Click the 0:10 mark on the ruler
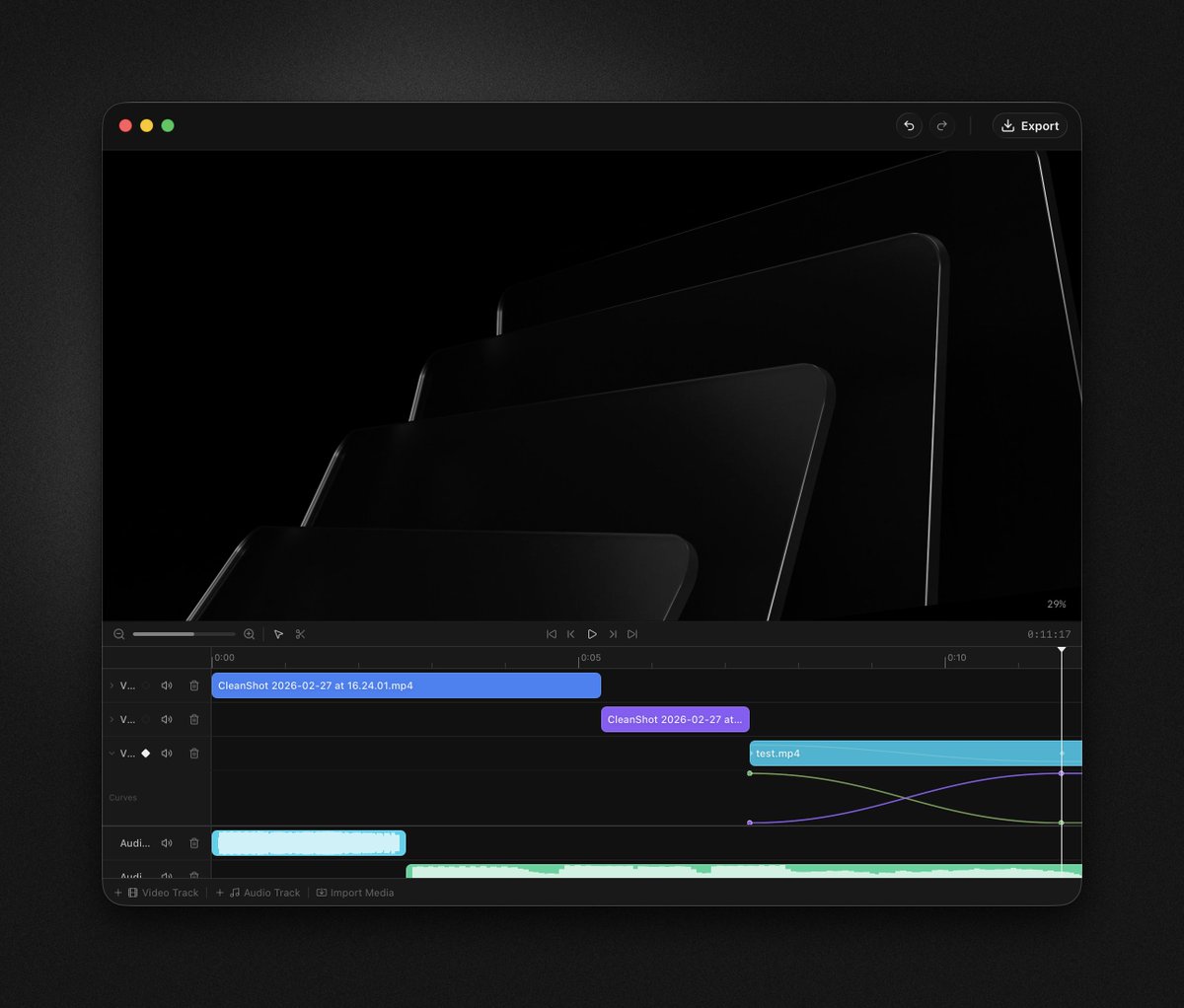 coord(957,658)
